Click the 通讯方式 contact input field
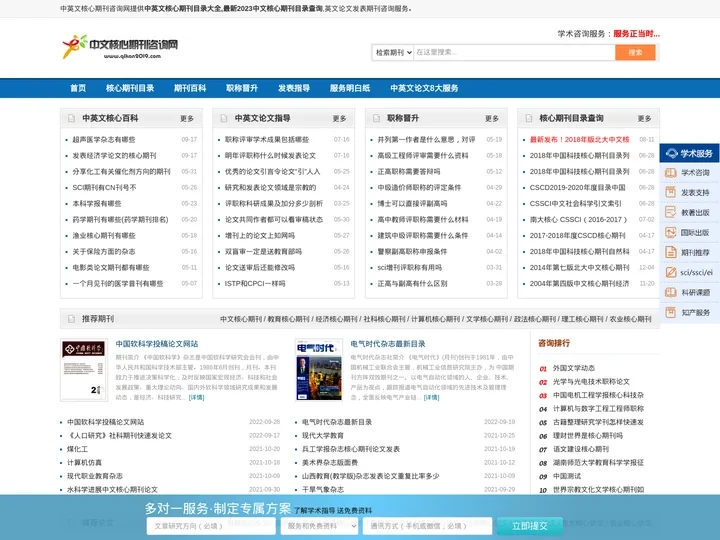Image resolution: width=720 pixels, height=540 pixels. tap(428, 526)
